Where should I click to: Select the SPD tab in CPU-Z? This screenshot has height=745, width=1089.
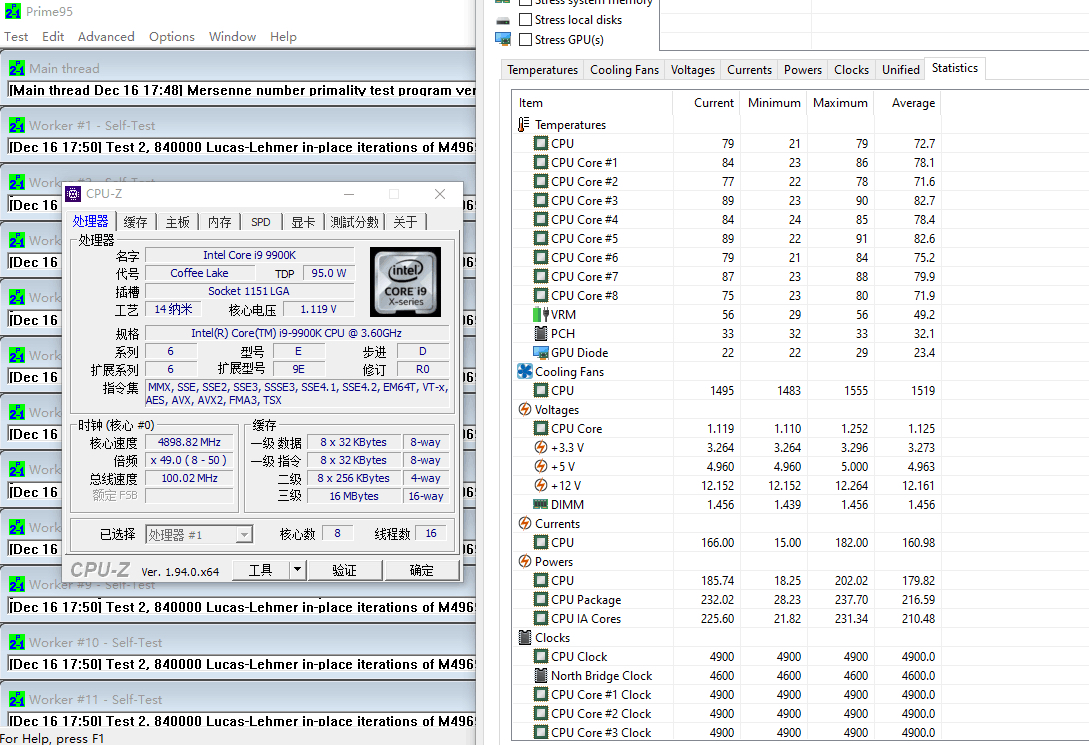pyautogui.click(x=260, y=222)
